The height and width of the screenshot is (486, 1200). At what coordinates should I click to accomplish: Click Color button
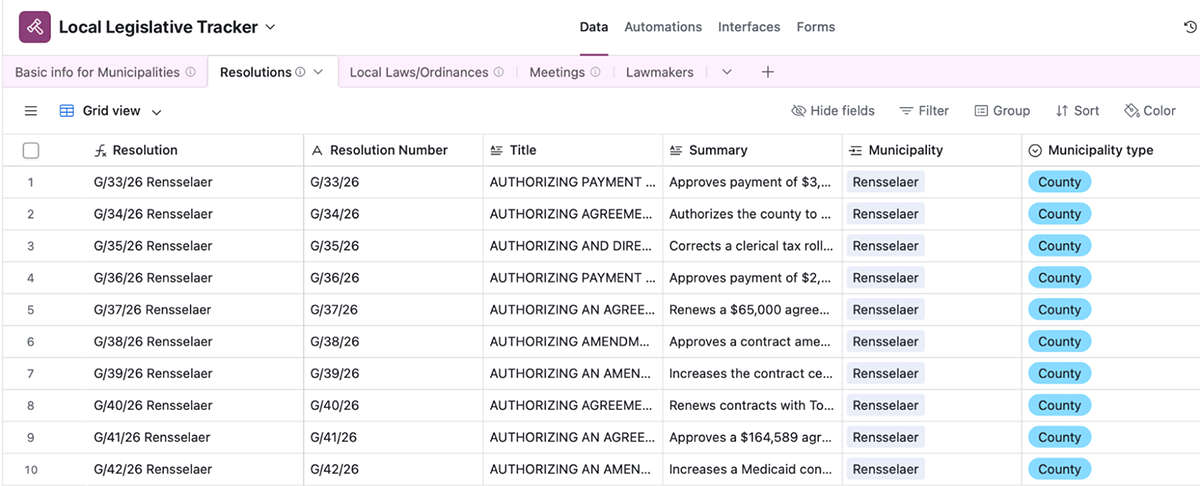coord(1150,111)
